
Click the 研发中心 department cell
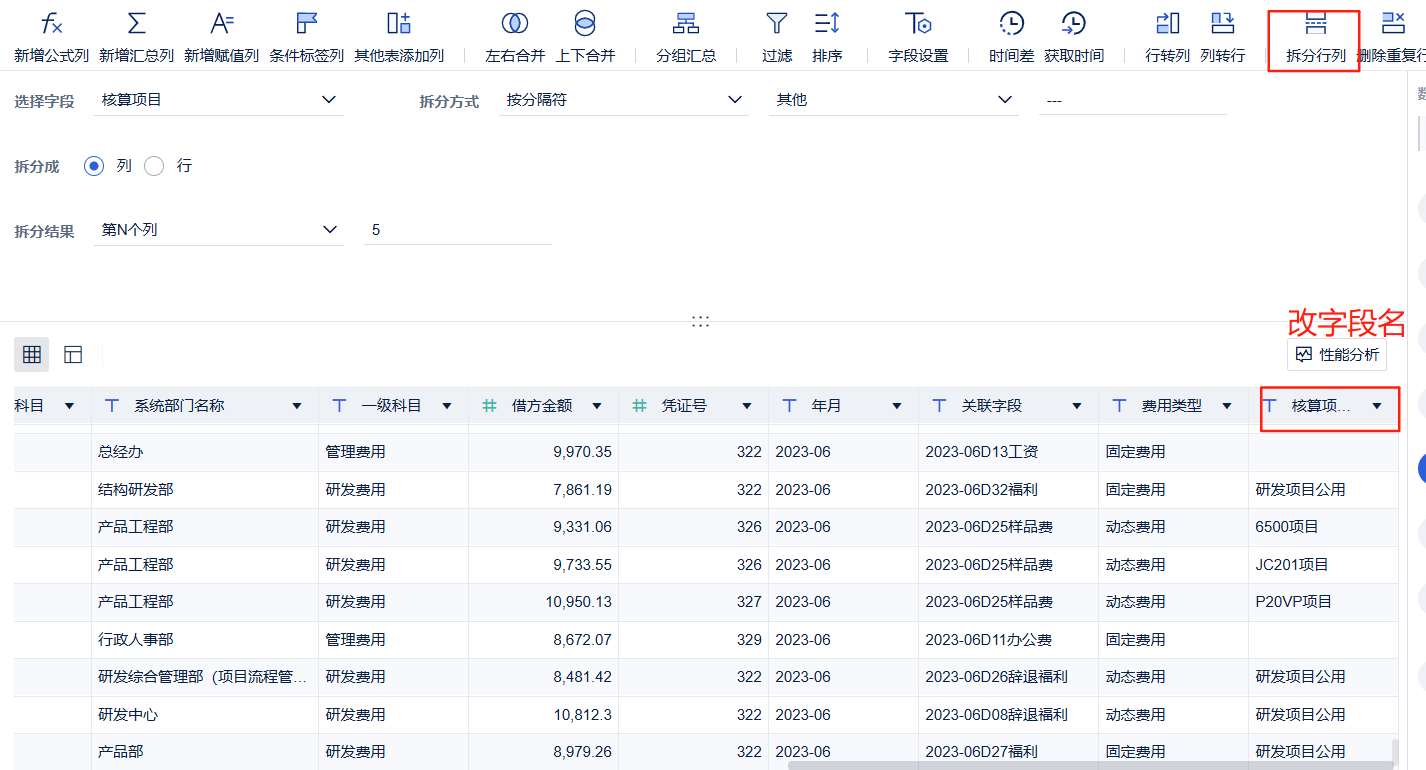pos(205,715)
